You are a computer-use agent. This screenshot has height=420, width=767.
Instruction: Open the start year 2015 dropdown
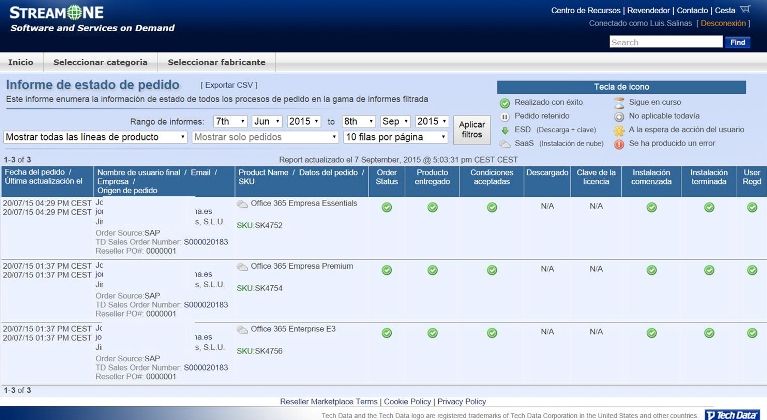coord(304,121)
